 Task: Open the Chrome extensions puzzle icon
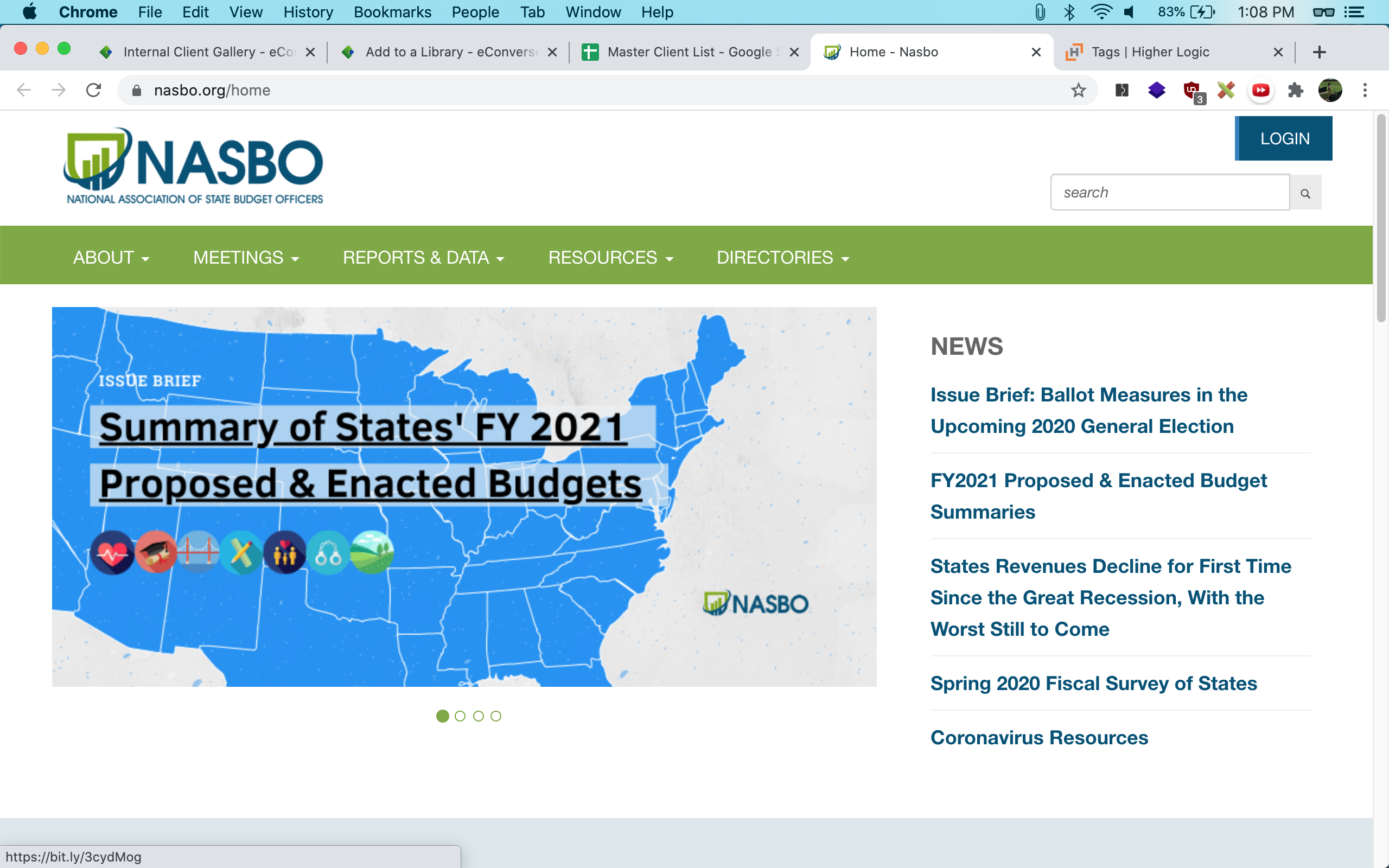(1295, 90)
